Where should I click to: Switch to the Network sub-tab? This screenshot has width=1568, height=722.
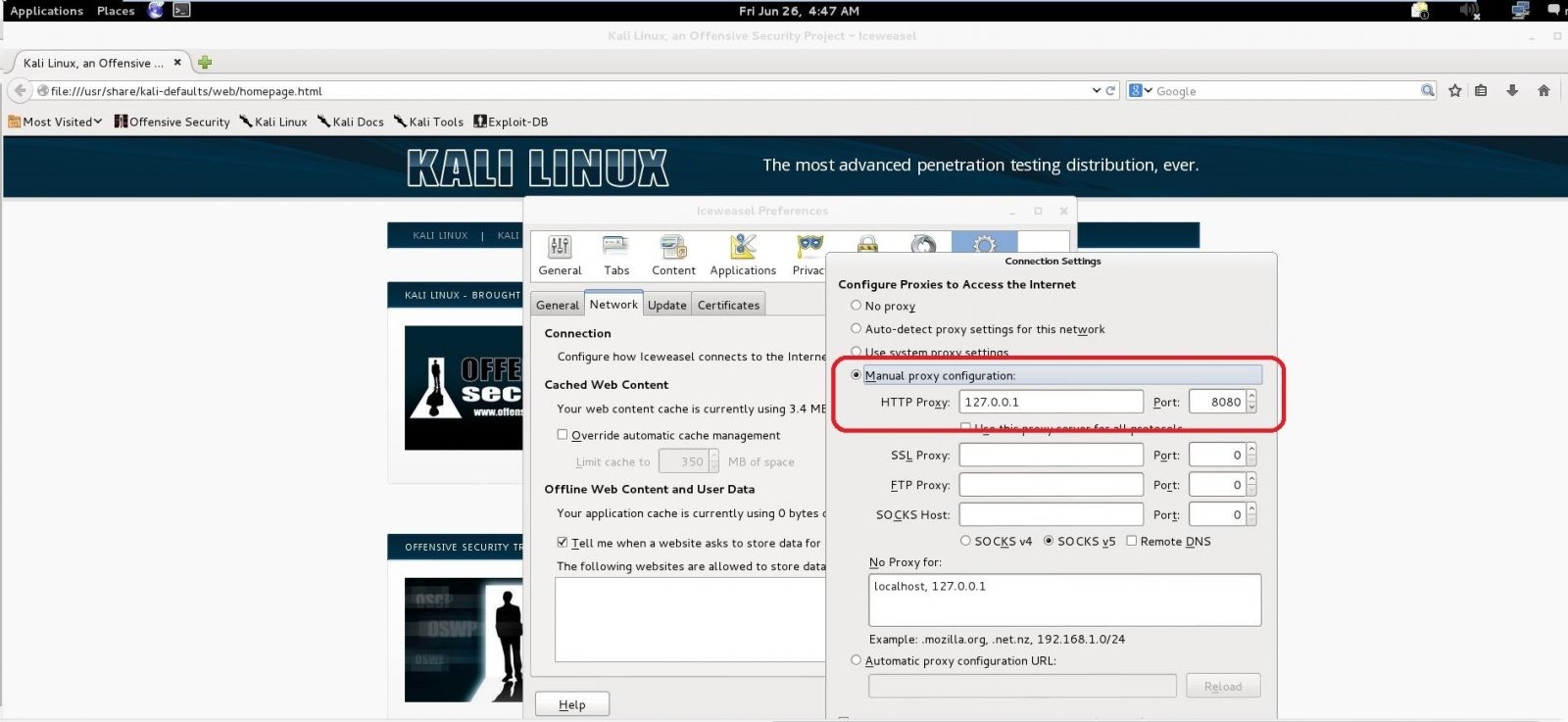[x=613, y=304]
